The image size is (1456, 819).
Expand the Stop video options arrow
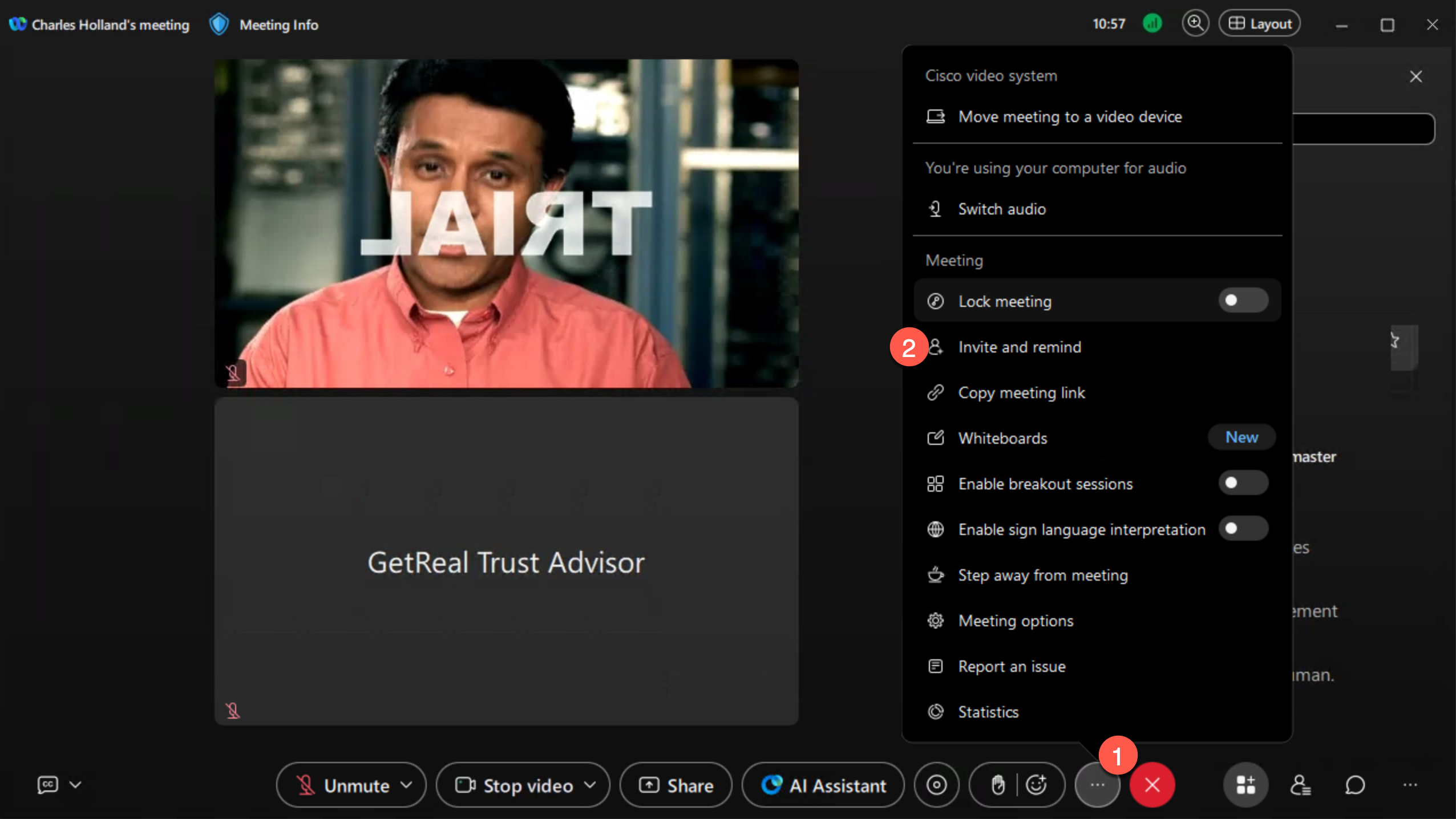[591, 785]
